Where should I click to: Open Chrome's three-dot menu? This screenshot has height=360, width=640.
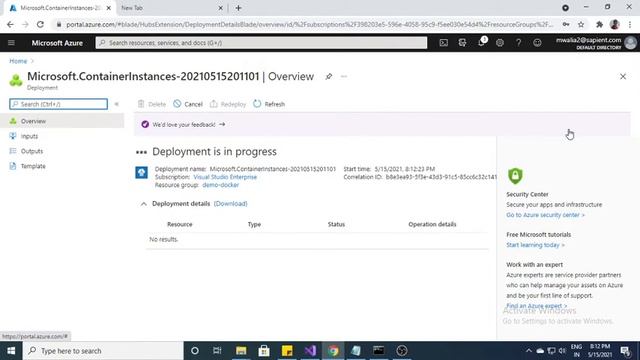(630, 24)
